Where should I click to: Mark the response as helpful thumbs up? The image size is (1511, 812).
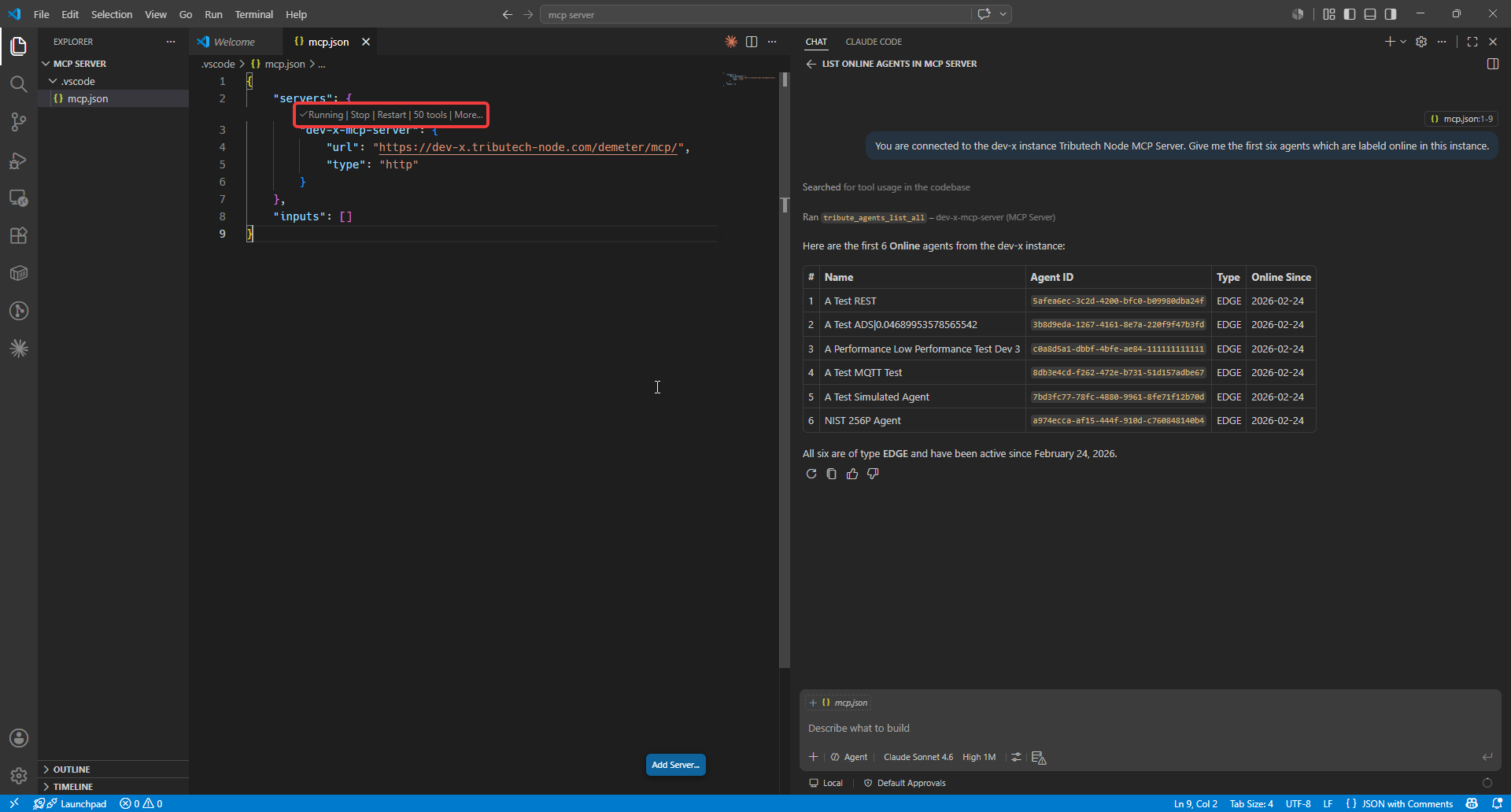(x=852, y=474)
